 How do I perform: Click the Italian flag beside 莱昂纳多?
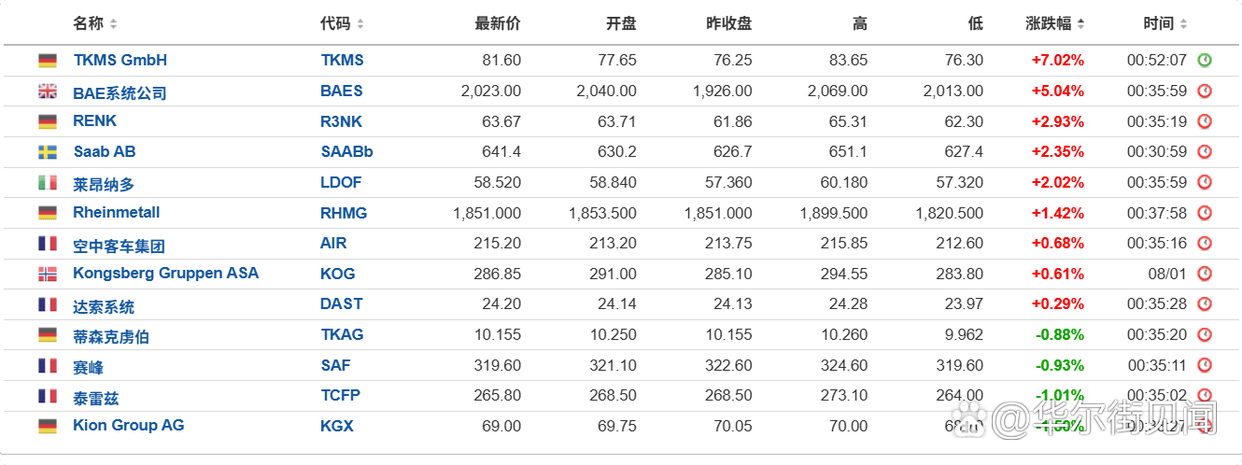tap(47, 183)
